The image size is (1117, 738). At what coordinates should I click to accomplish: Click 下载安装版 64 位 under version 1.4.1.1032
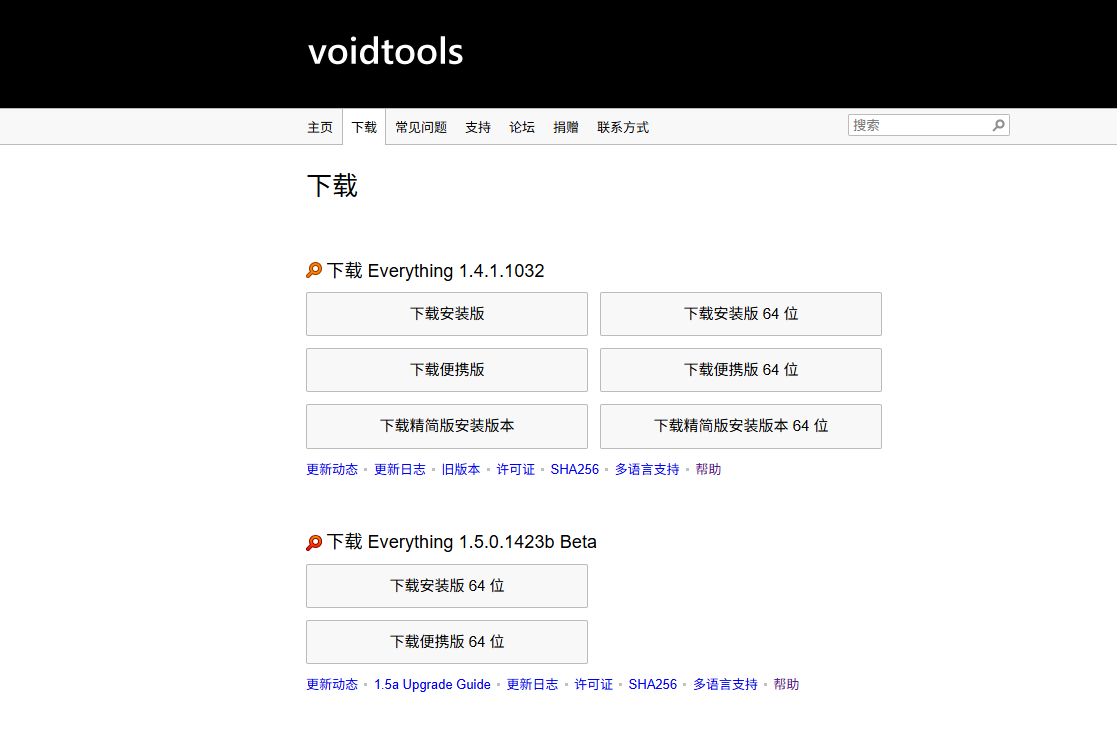coord(741,313)
